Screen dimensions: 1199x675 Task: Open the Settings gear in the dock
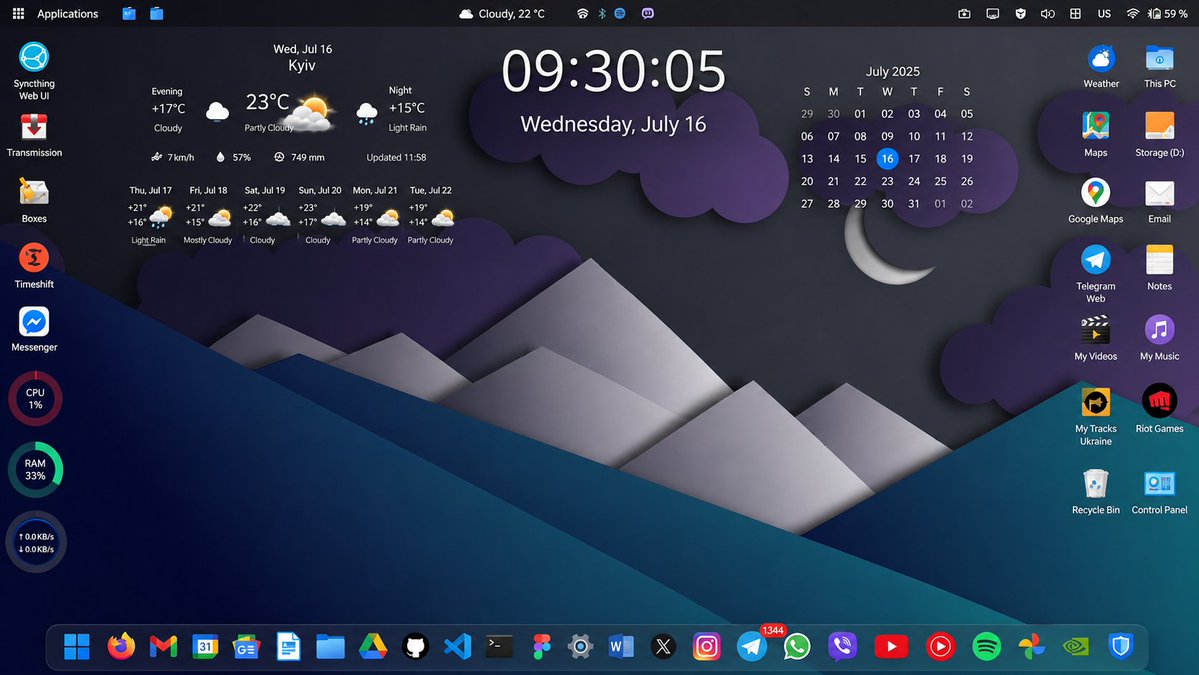[x=580, y=647]
